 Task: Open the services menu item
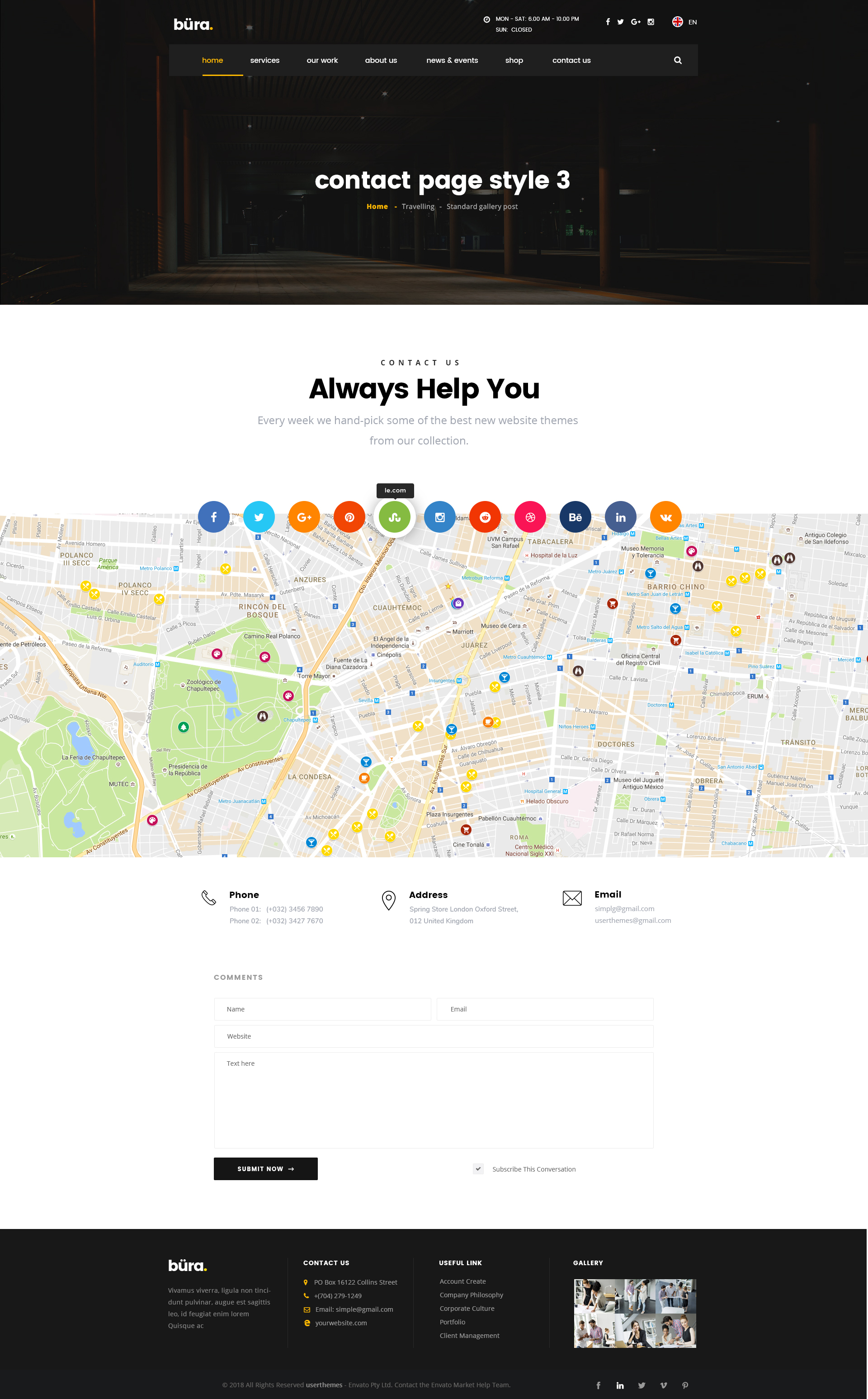[264, 60]
